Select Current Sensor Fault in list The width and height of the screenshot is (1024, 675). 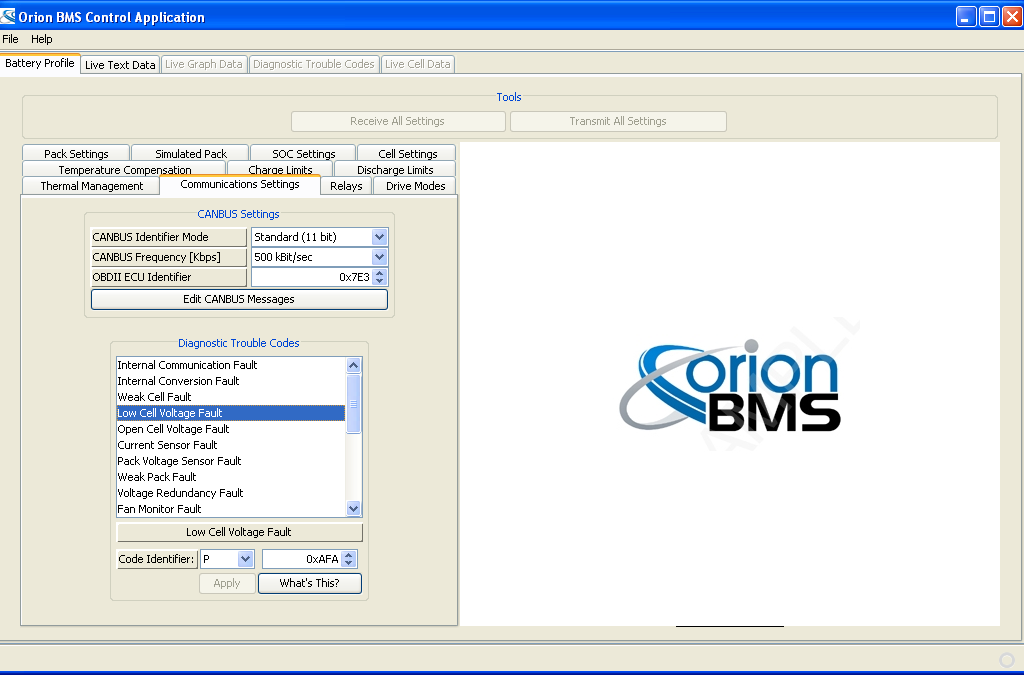pyautogui.click(x=231, y=445)
